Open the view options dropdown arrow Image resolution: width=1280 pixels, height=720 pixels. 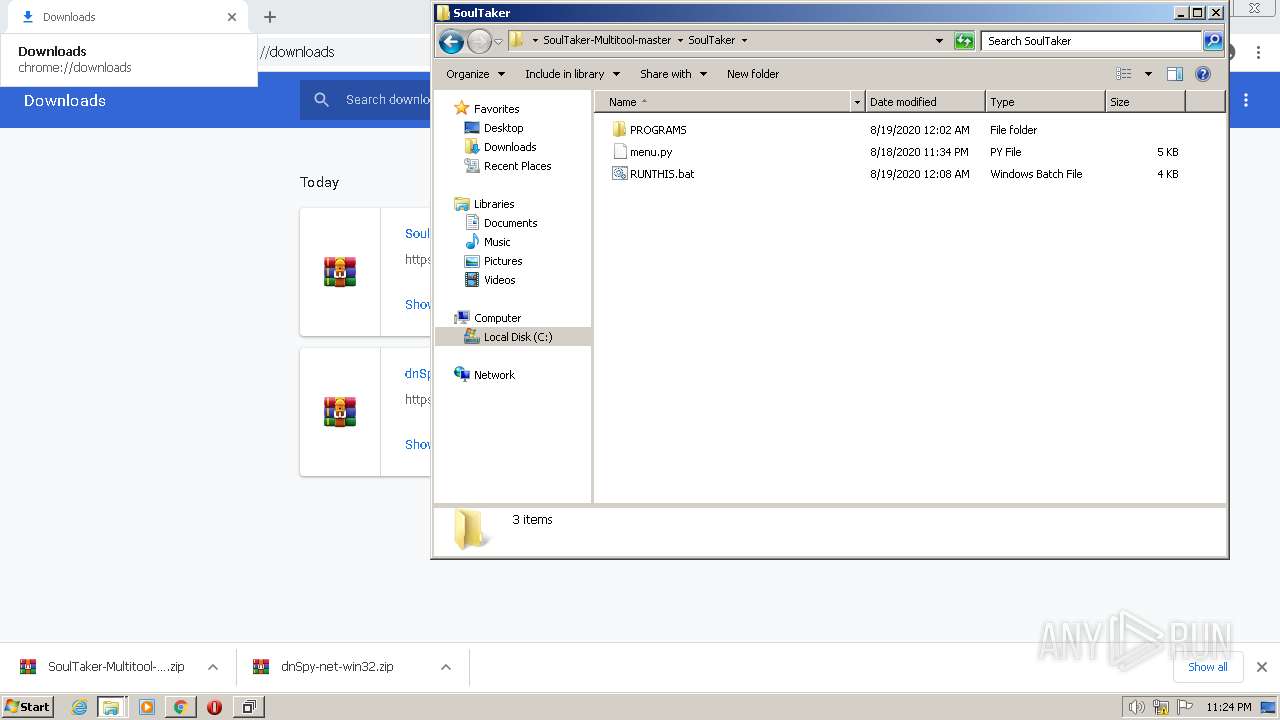1148,74
